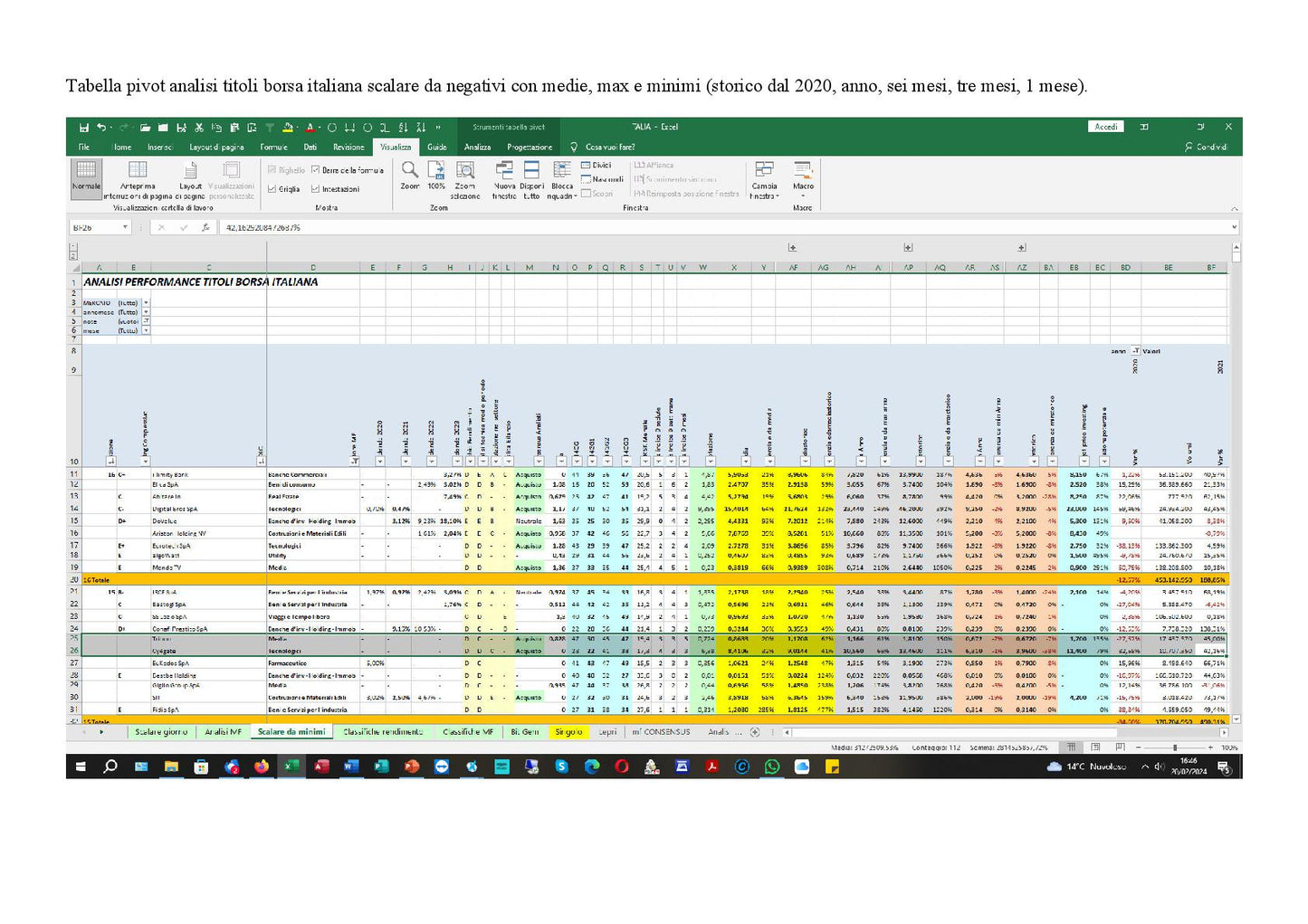Click the font color 'A' icon in quick access toolbar

[310, 128]
